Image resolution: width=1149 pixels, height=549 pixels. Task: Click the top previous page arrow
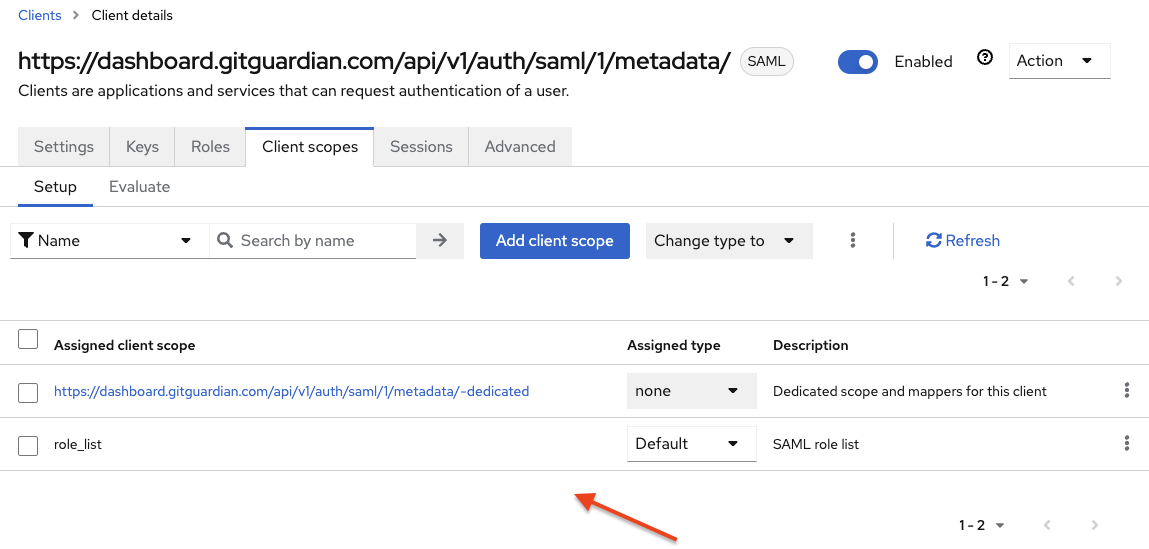tap(1071, 281)
